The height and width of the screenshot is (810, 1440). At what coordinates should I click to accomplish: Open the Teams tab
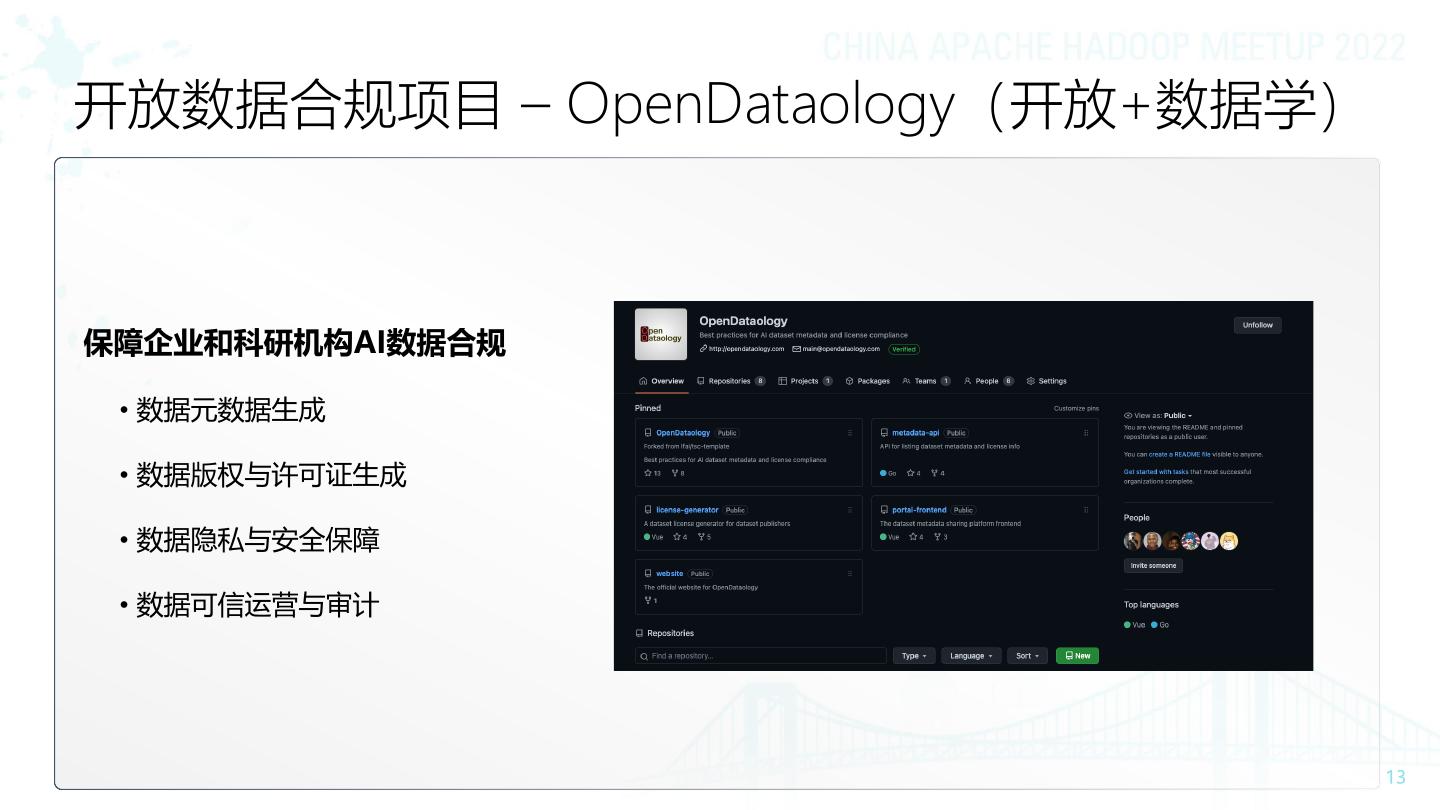click(927, 381)
